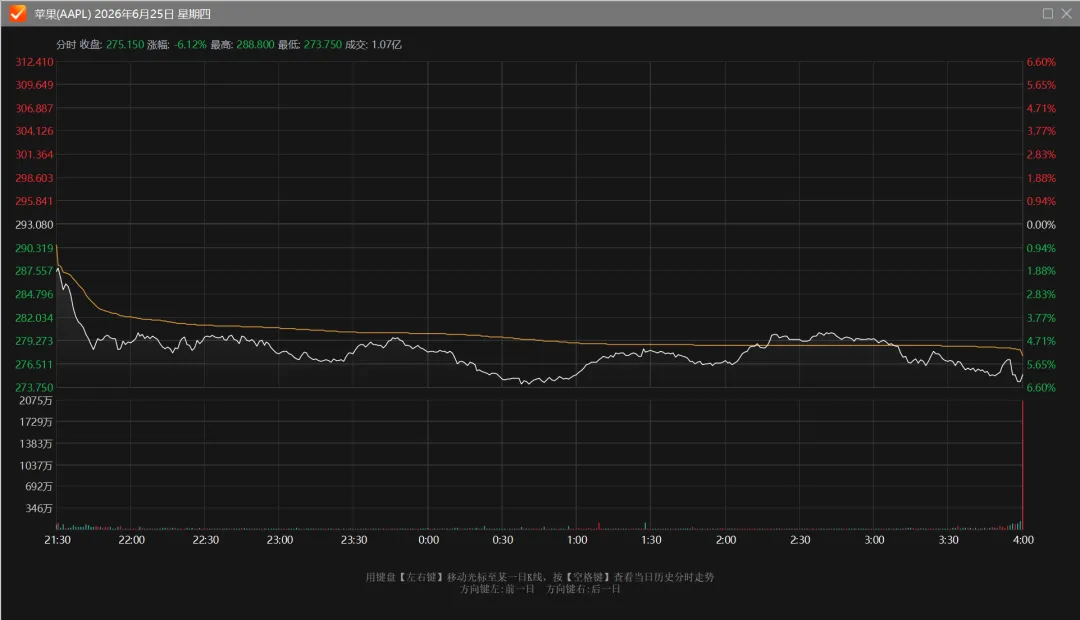The height and width of the screenshot is (620, 1080).
Task: Click the 0:00 time axis label
Action: pos(428,540)
